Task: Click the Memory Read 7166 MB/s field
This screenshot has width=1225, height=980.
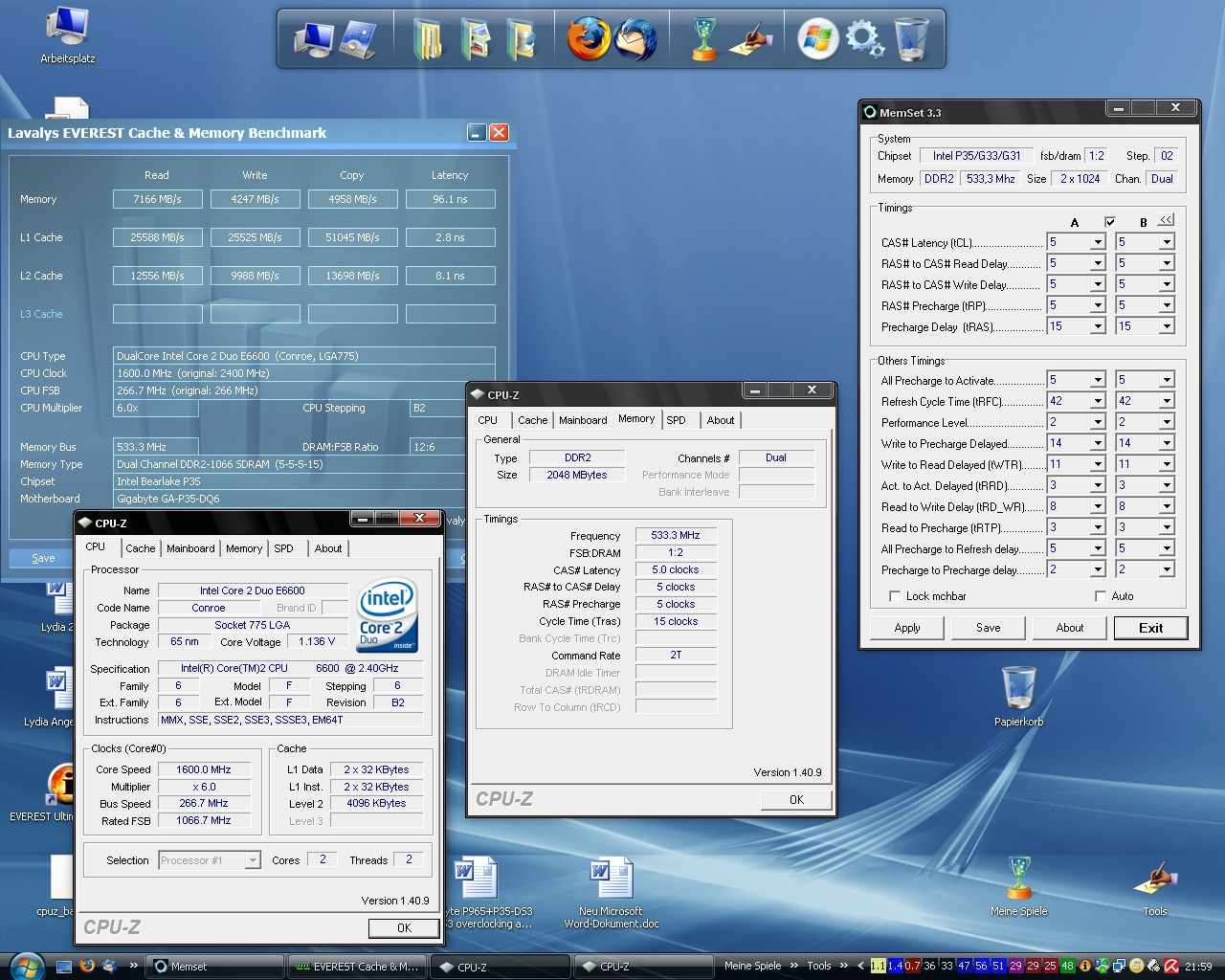Action: [x=158, y=199]
